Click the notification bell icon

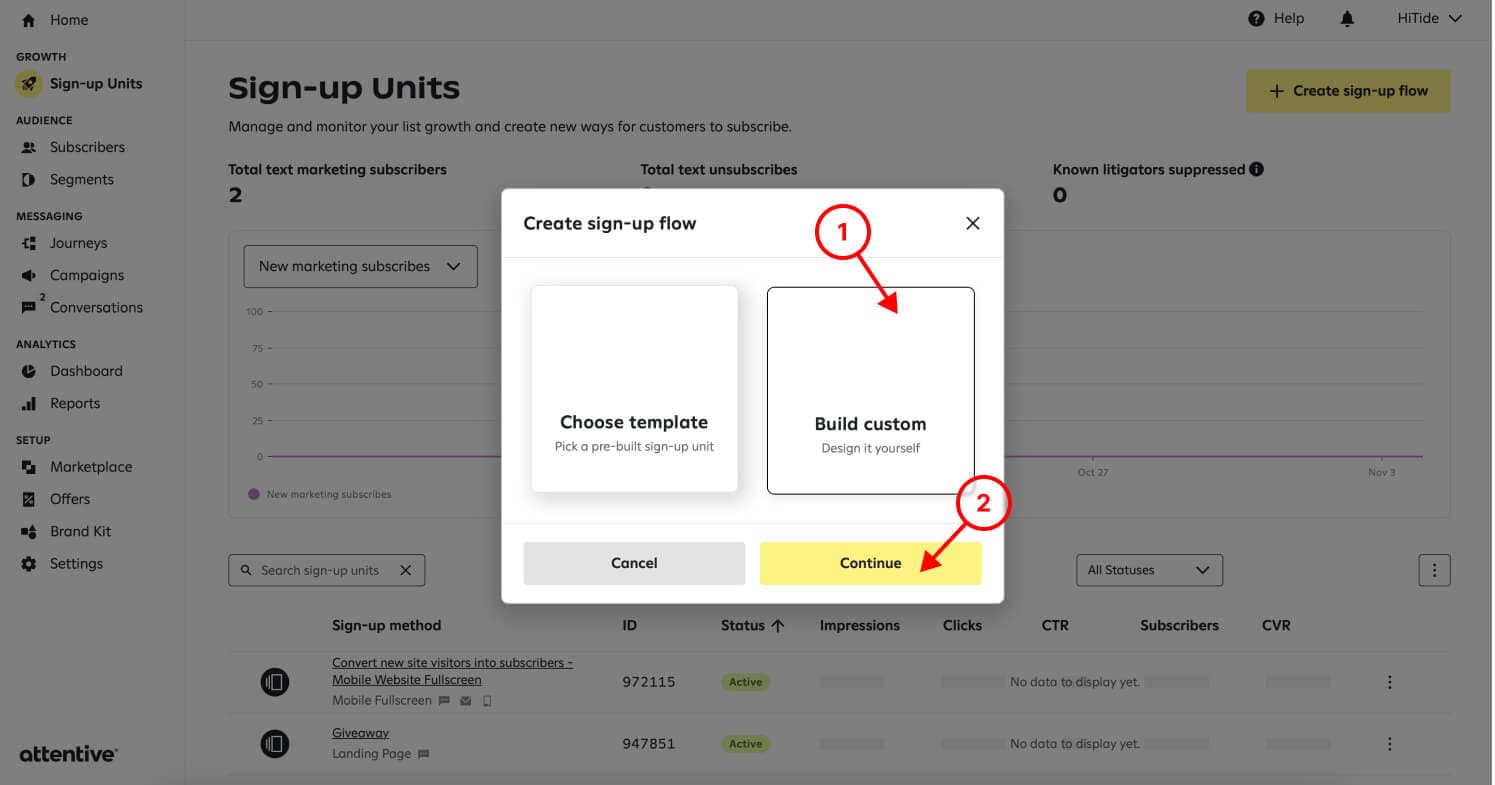pyautogui.click(x=1347, y=19)
